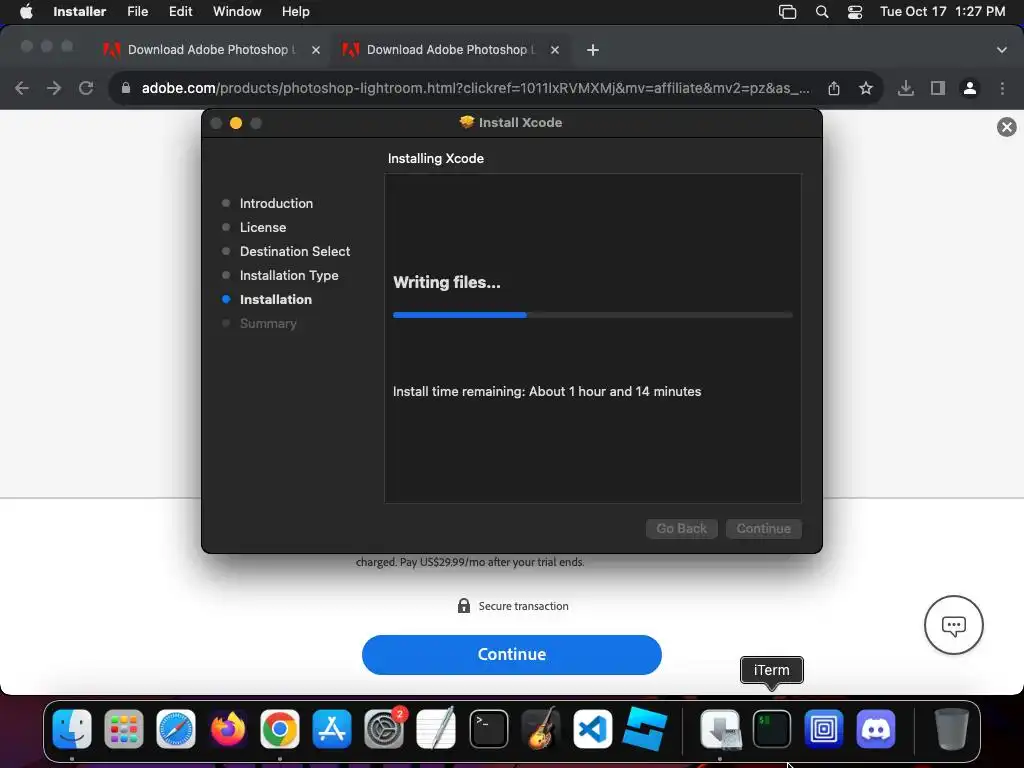Open Launchpad in the dock
Image resolution: width=1024 pixels, height=768 pixels.
[123, 729]
